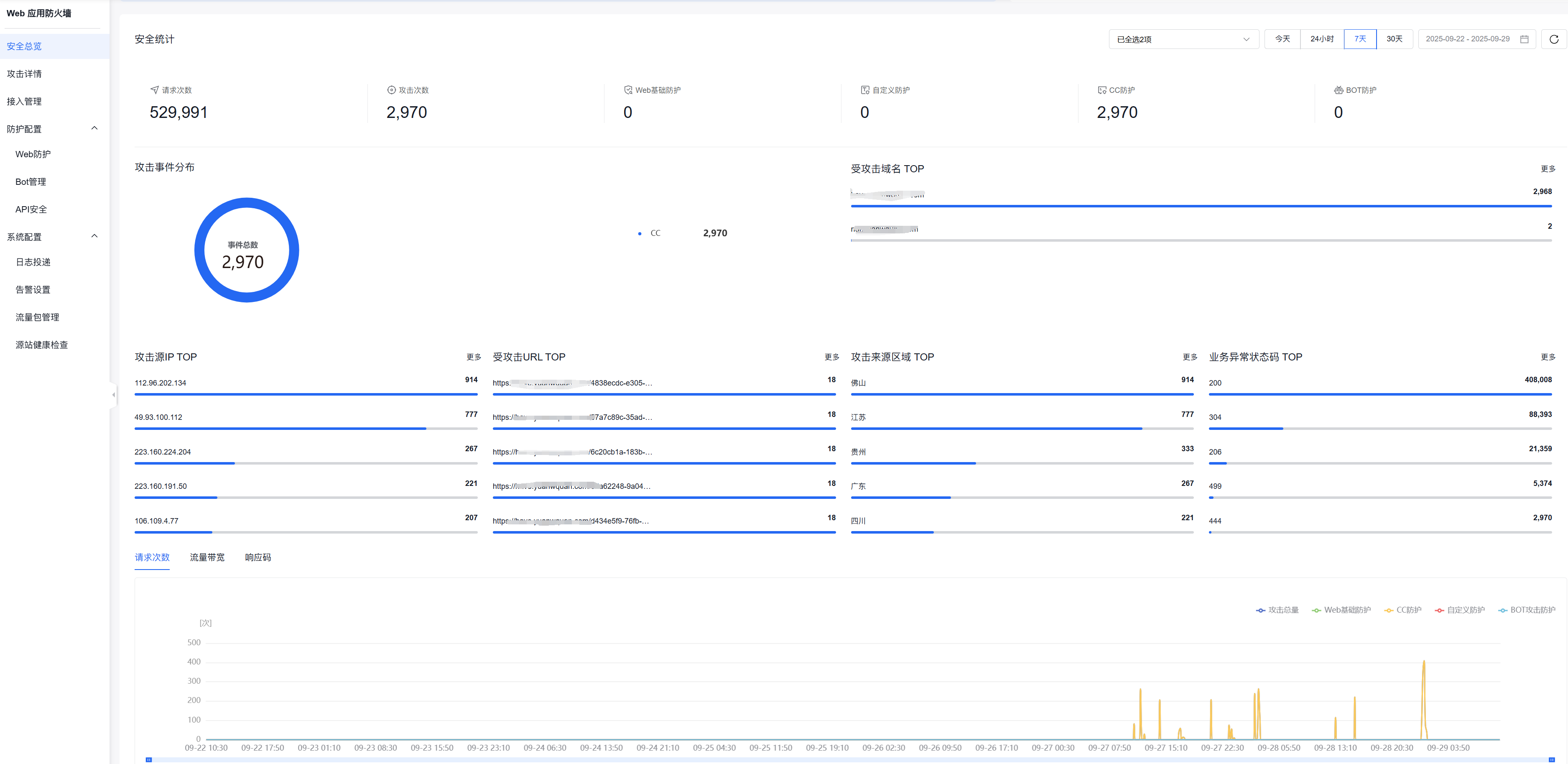Image resolution: width=1568 pixels, height=764 pixels.
Task: Click the BOT防护 robot icon
Action: [x=1339, y=90]
